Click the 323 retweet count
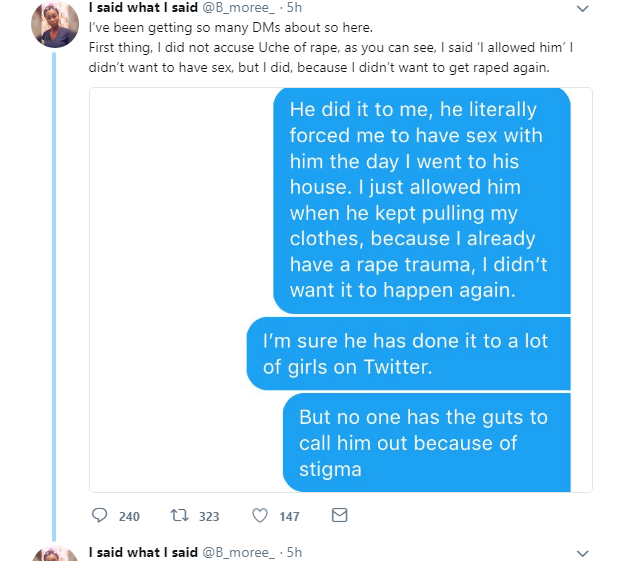Screen dimensions: 622x561 pyautogui.click(x=208, y=516)
